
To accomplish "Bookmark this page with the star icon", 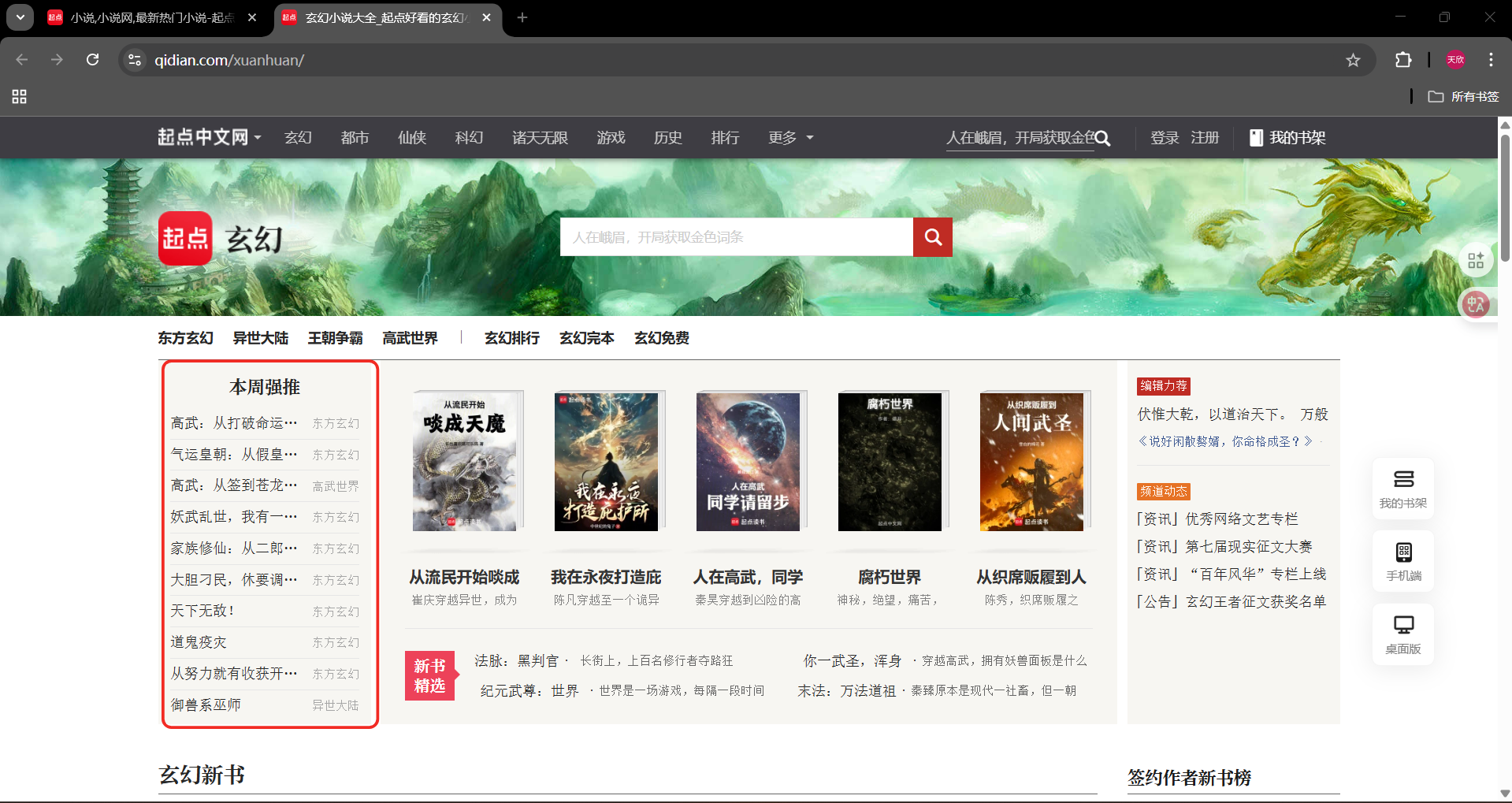I will pos(1353,60).
